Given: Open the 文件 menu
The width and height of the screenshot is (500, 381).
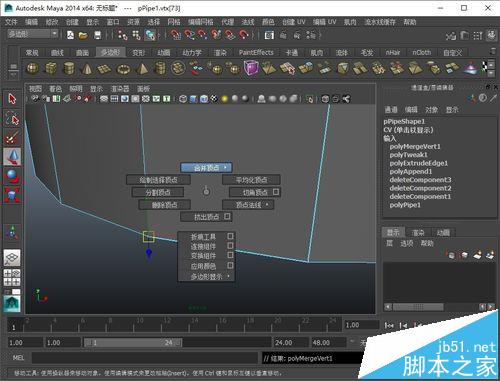Looking at the screenshot, I should (11, 22).
